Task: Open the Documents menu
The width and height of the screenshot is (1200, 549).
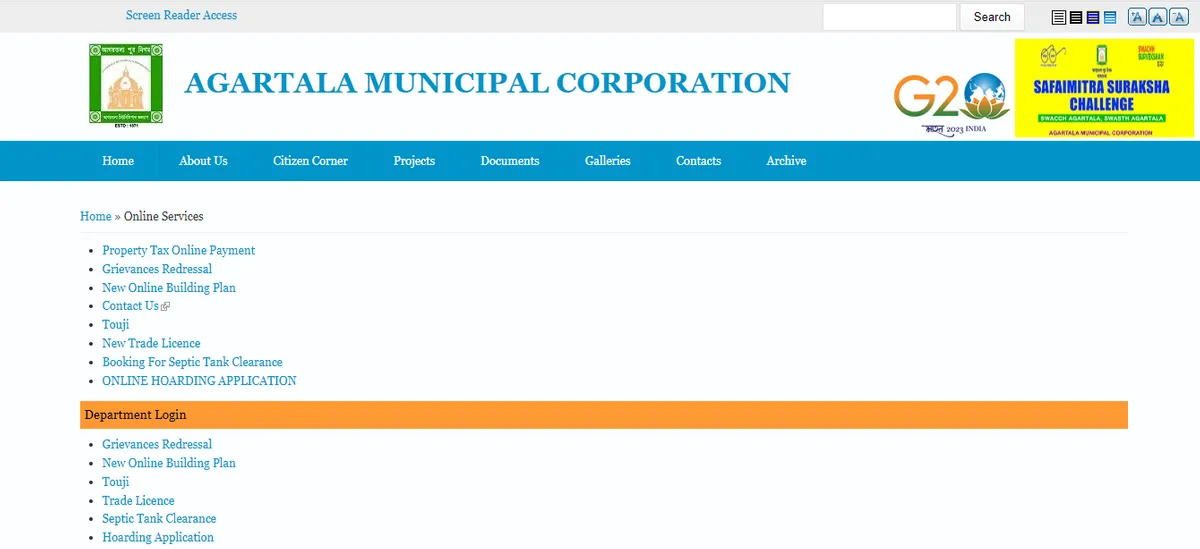Action: point(509,161)
